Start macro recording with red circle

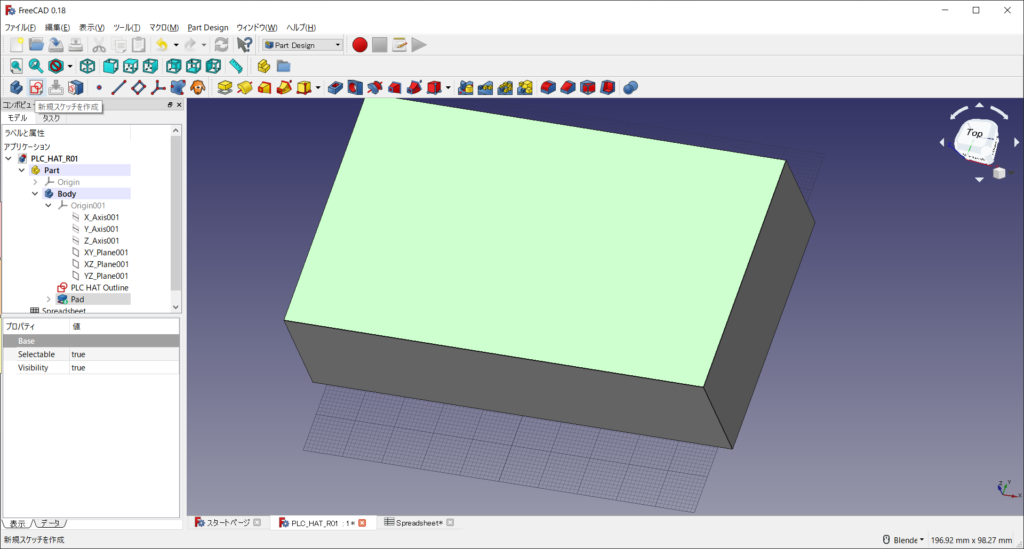point(360,44)
